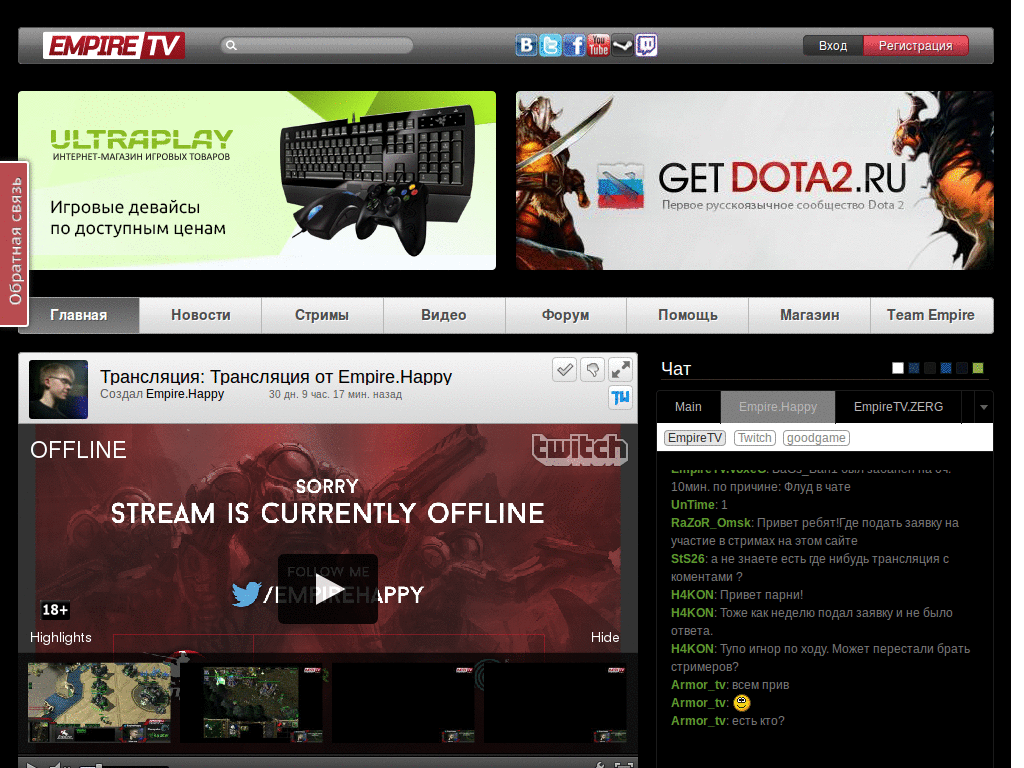Open the Магазин menu item
Viewport: 1024px width, 768px height.
coord(810,315)
